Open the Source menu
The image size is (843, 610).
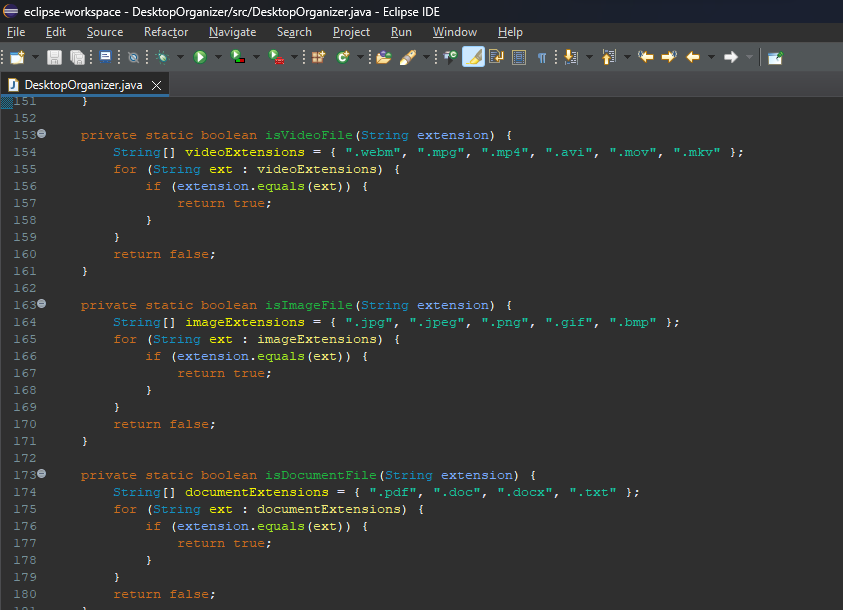point(105,32)
